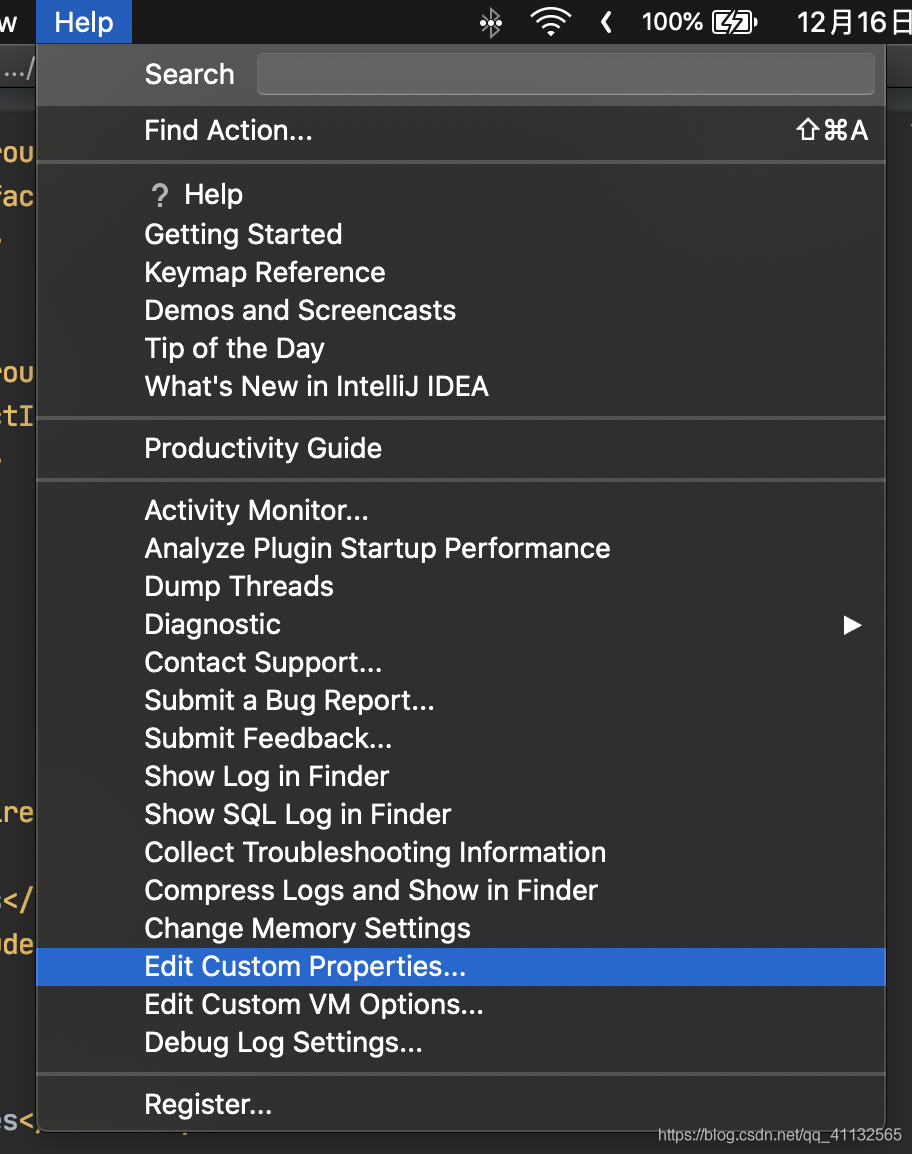
Task: Click the left chevron icon in menu bar
Action: coord(606,22)
